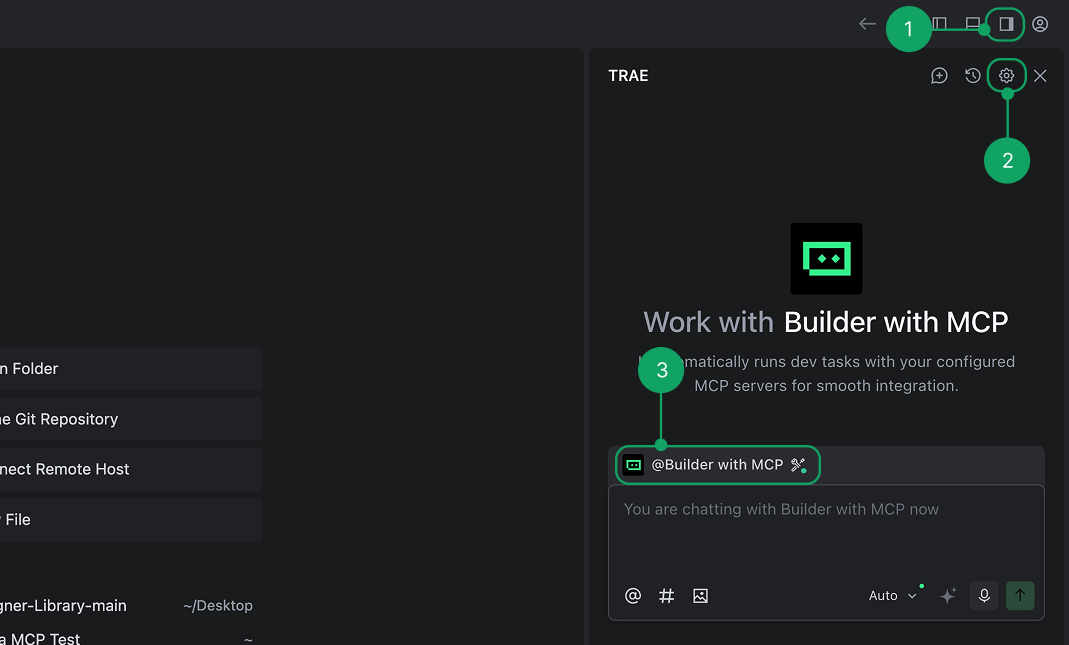Open the TRAE panel settings gear
Image resolution: width=1069 pixels, height=645 pixels.
tap(1006, 76)
